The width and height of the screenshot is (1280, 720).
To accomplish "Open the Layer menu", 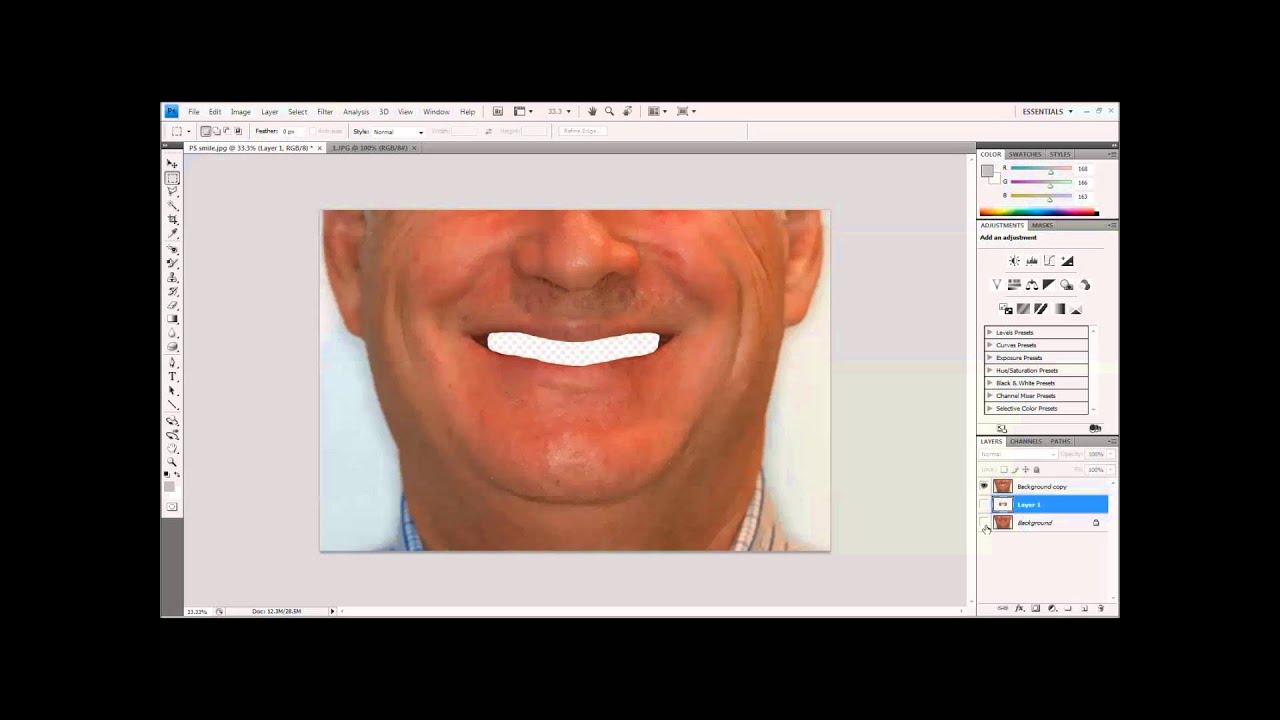I will coord(270,112).
